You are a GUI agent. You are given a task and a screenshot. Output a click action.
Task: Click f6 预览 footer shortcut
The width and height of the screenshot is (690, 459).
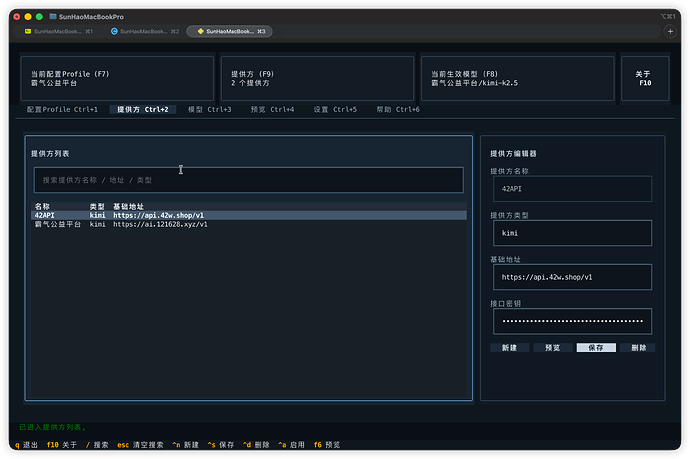point(327,445)
